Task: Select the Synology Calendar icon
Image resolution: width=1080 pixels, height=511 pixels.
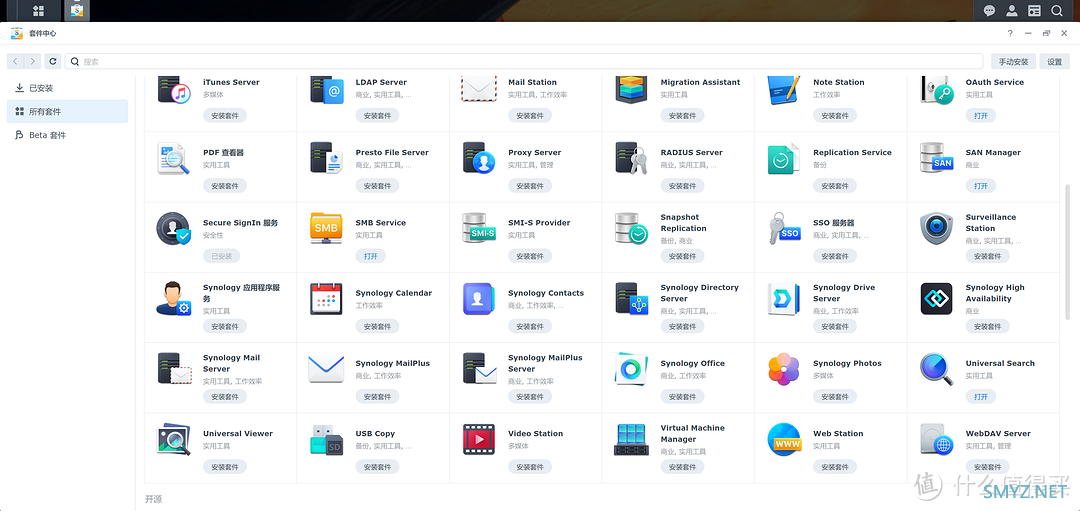Action: pyautogui.click(x=326, y=299)
